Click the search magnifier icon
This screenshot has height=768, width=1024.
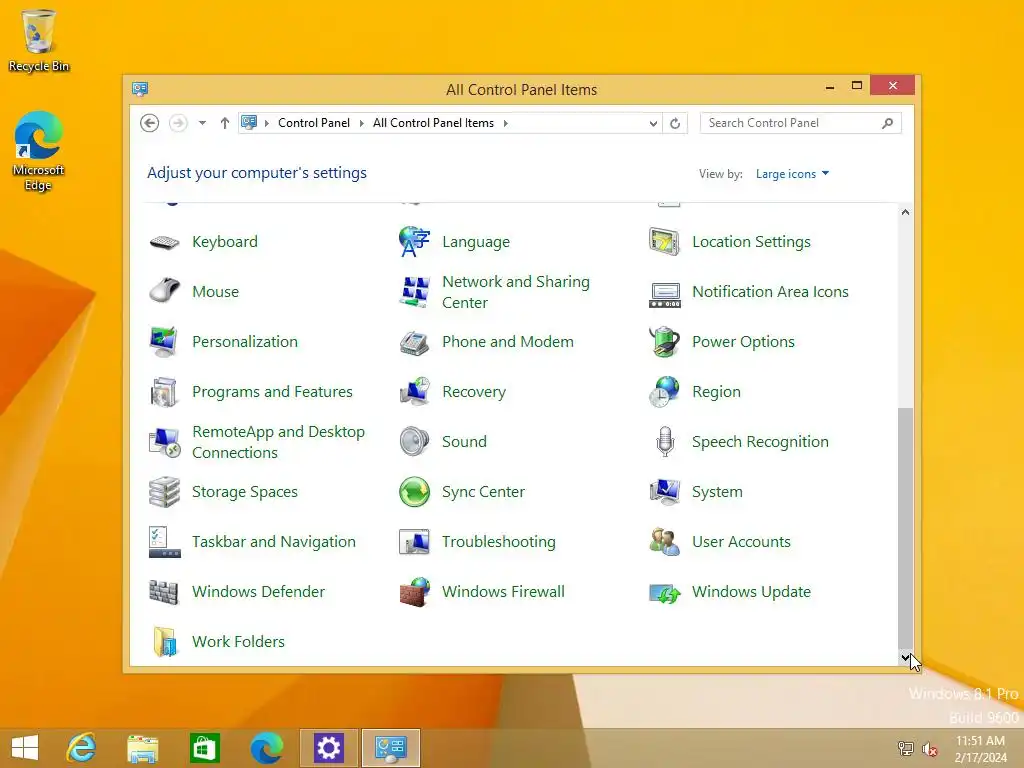click(x=887, y=123)
